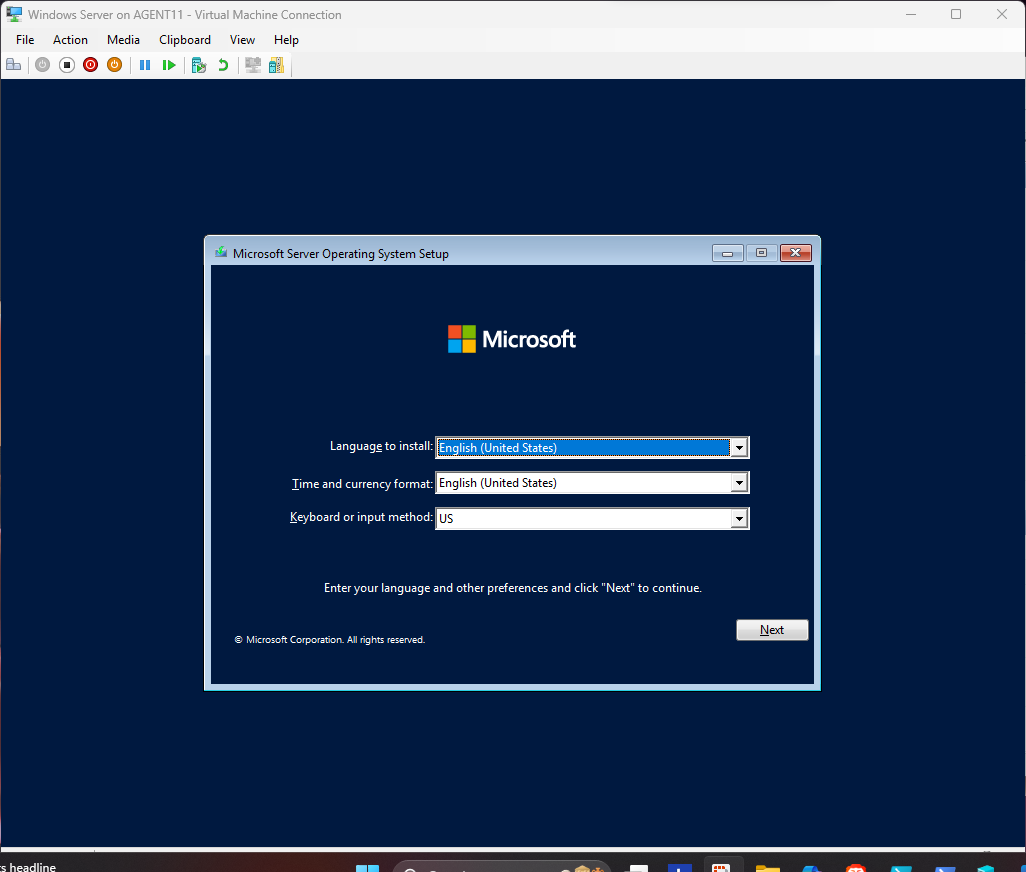This screenshot has height=872, width=1026.
Task: Send Ctrl+Alt+Delete using the toolbar icon
Action: tap(13, 65)
